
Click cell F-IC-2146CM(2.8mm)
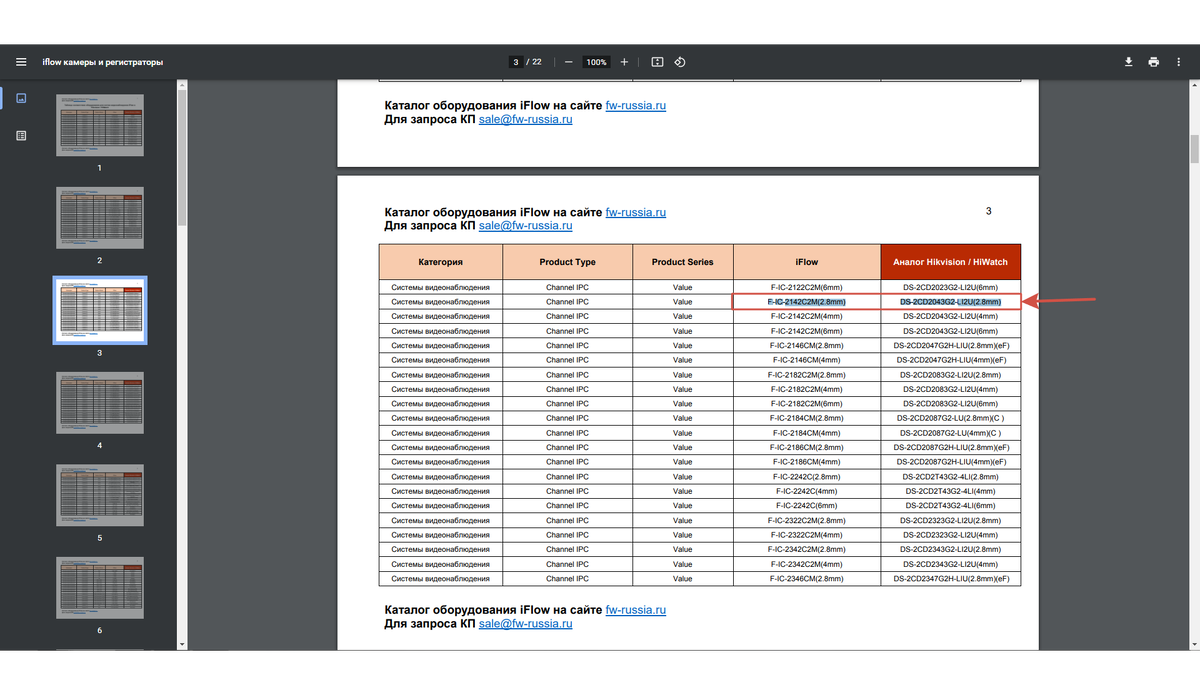pos(807,345)
